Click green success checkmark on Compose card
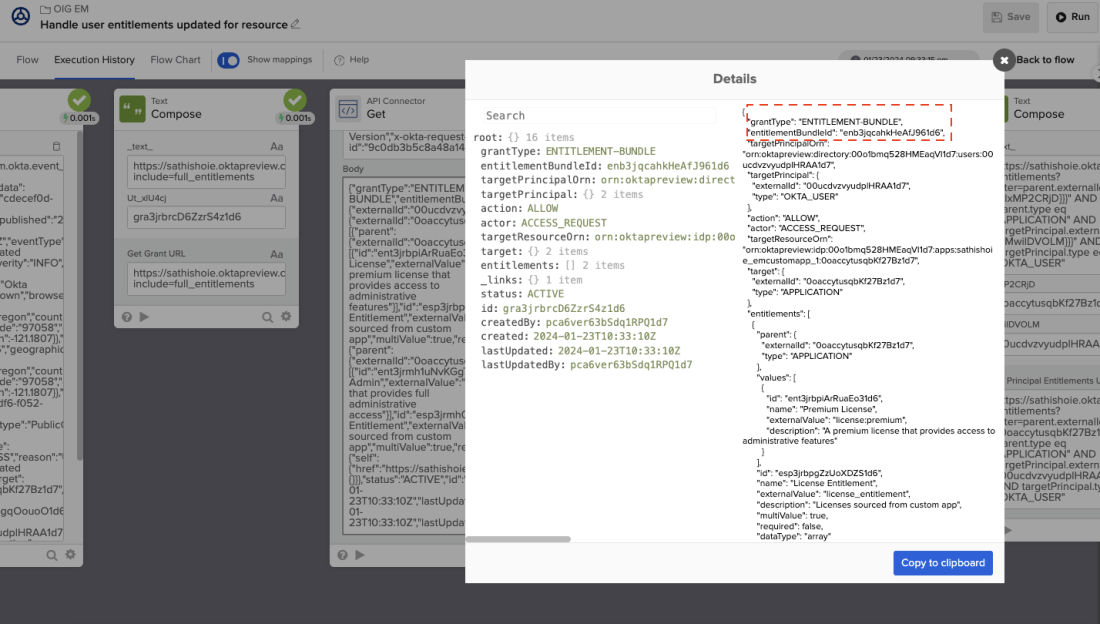1100x624 pixels. point(294,100)
